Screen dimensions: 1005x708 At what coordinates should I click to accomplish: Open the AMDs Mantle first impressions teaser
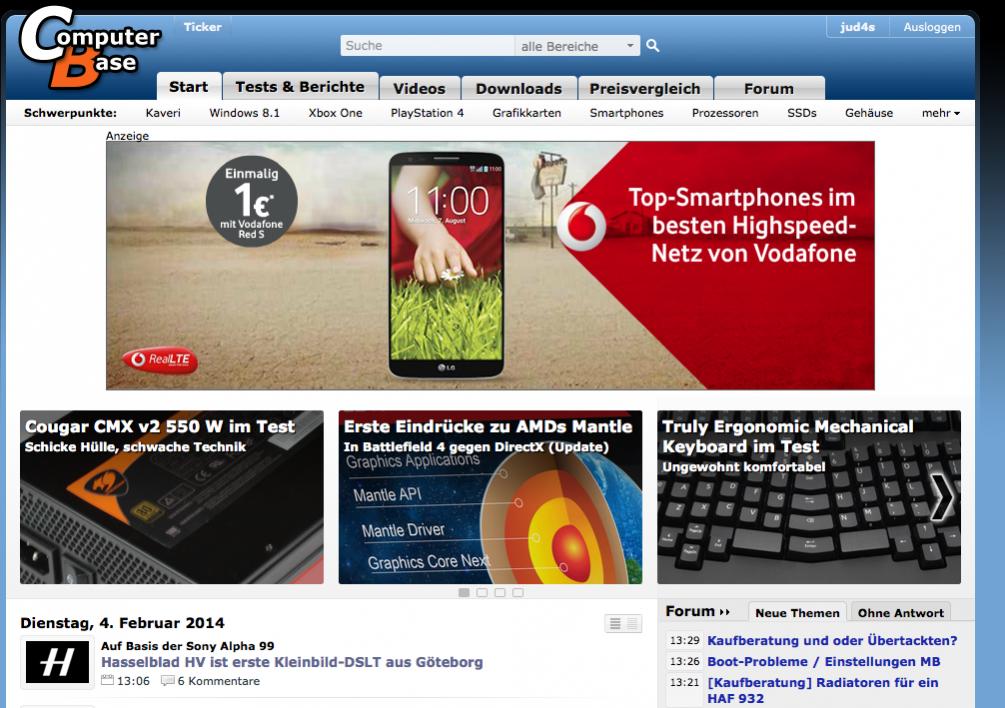pos(490,497)
